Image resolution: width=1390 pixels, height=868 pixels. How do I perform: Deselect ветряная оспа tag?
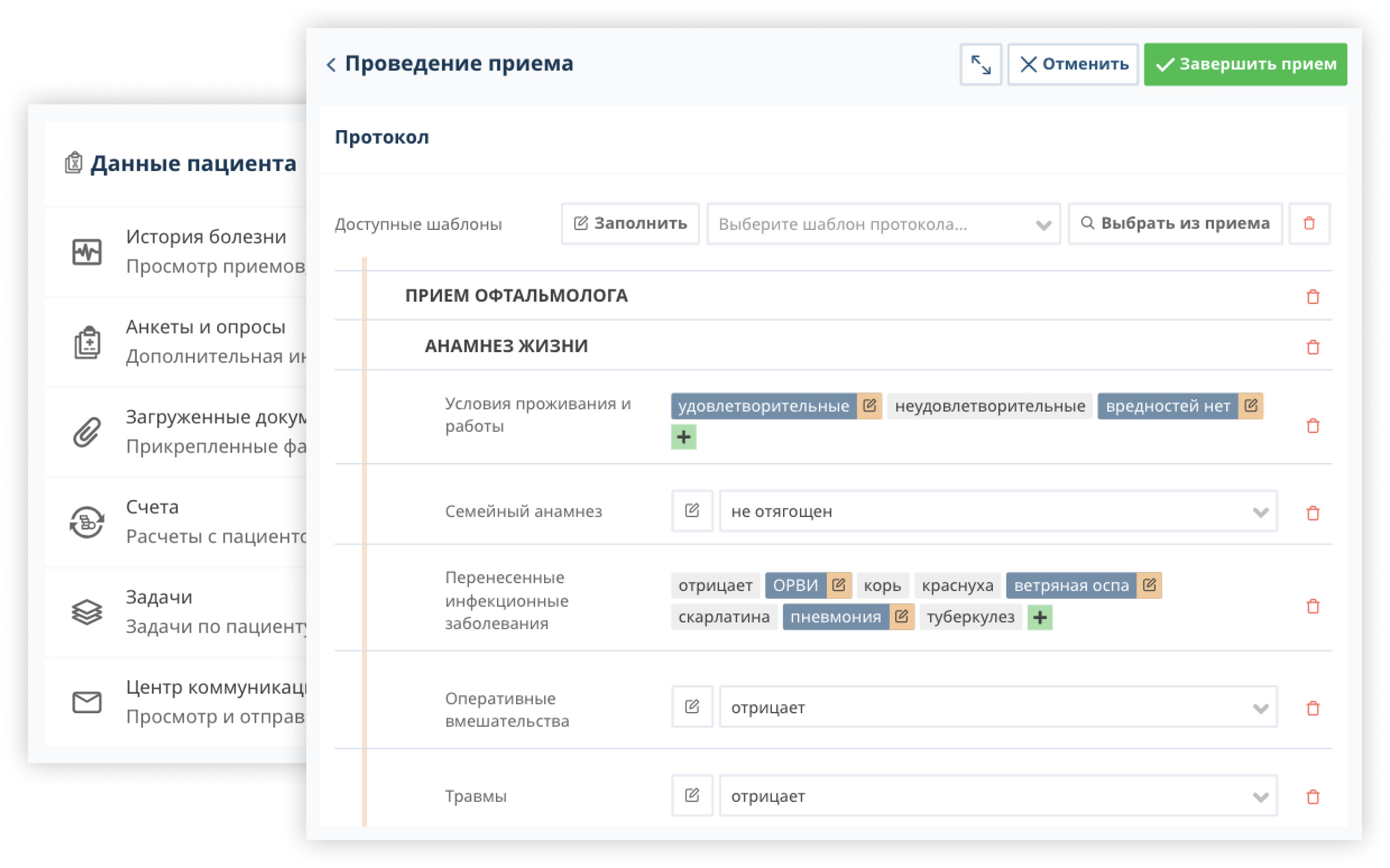tap(1071, 585)
